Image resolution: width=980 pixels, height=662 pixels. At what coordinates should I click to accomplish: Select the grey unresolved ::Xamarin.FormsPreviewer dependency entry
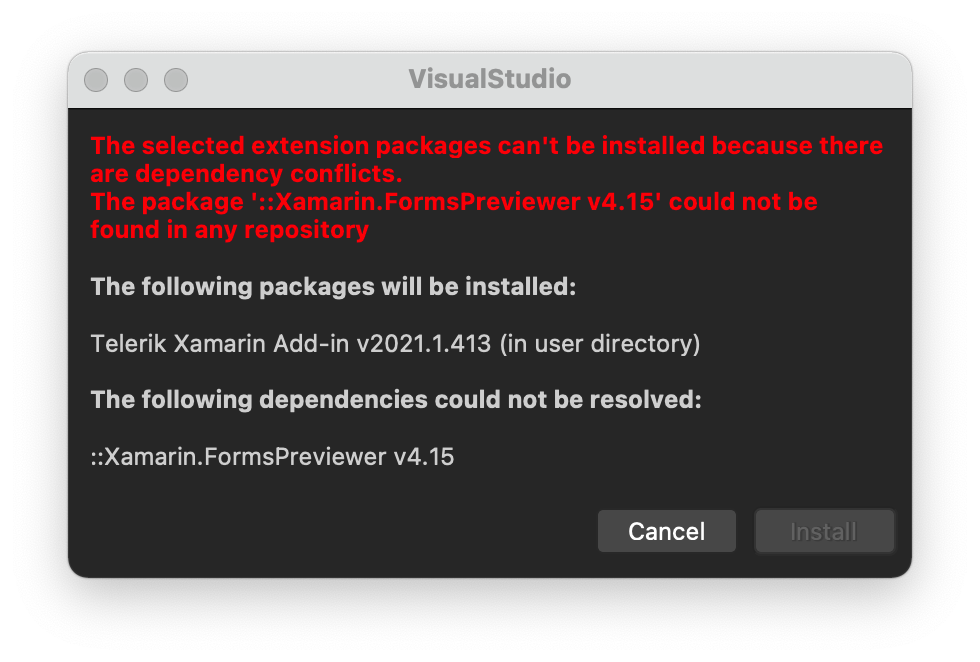click(x=238, y=457)
